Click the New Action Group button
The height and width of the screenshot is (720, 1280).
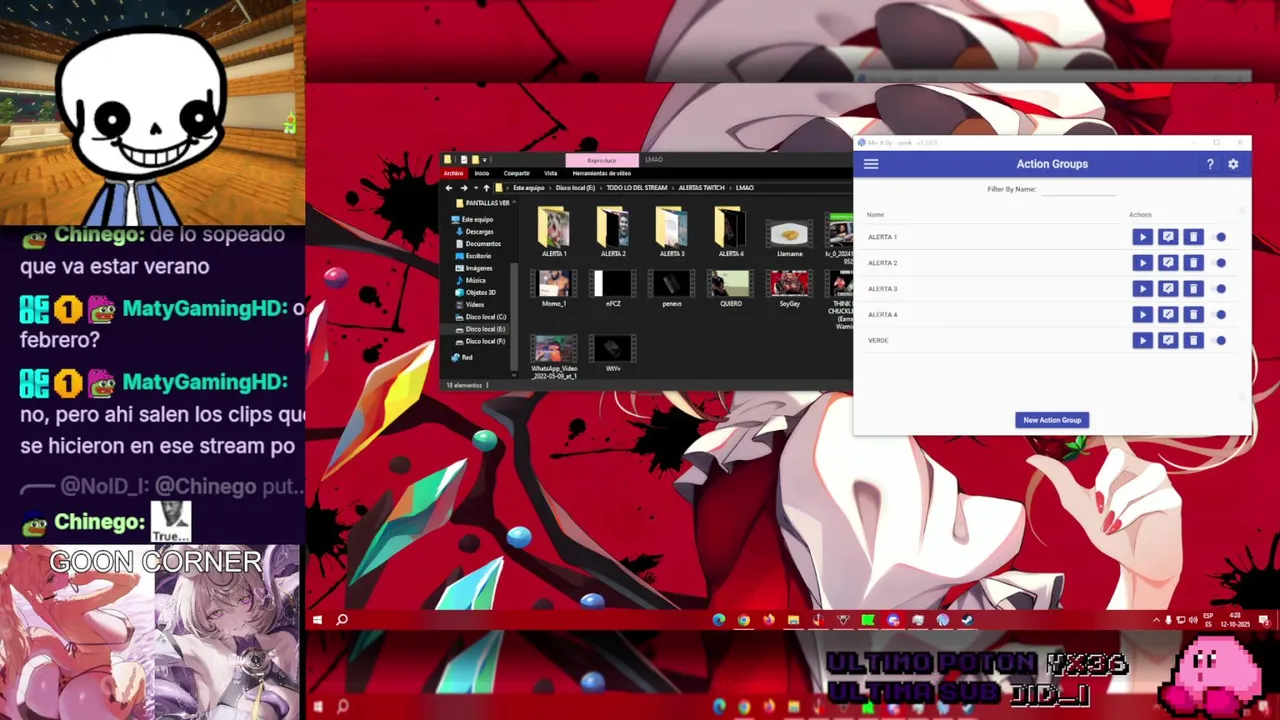(1052, 420)
